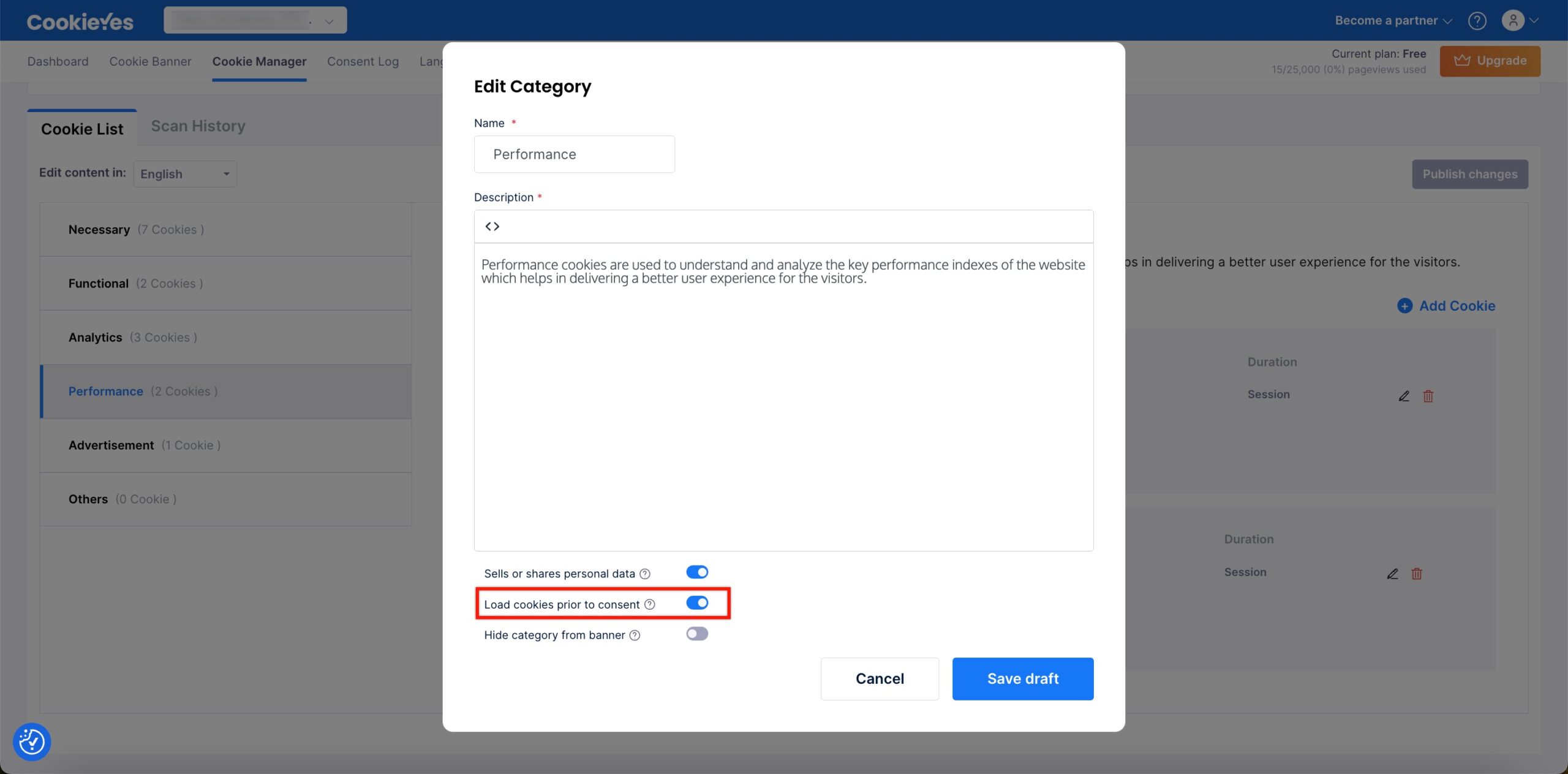Viewport: 1568px width, 774px height.
Task: Click the Save draft button
Action: (x=1022, y=678)
